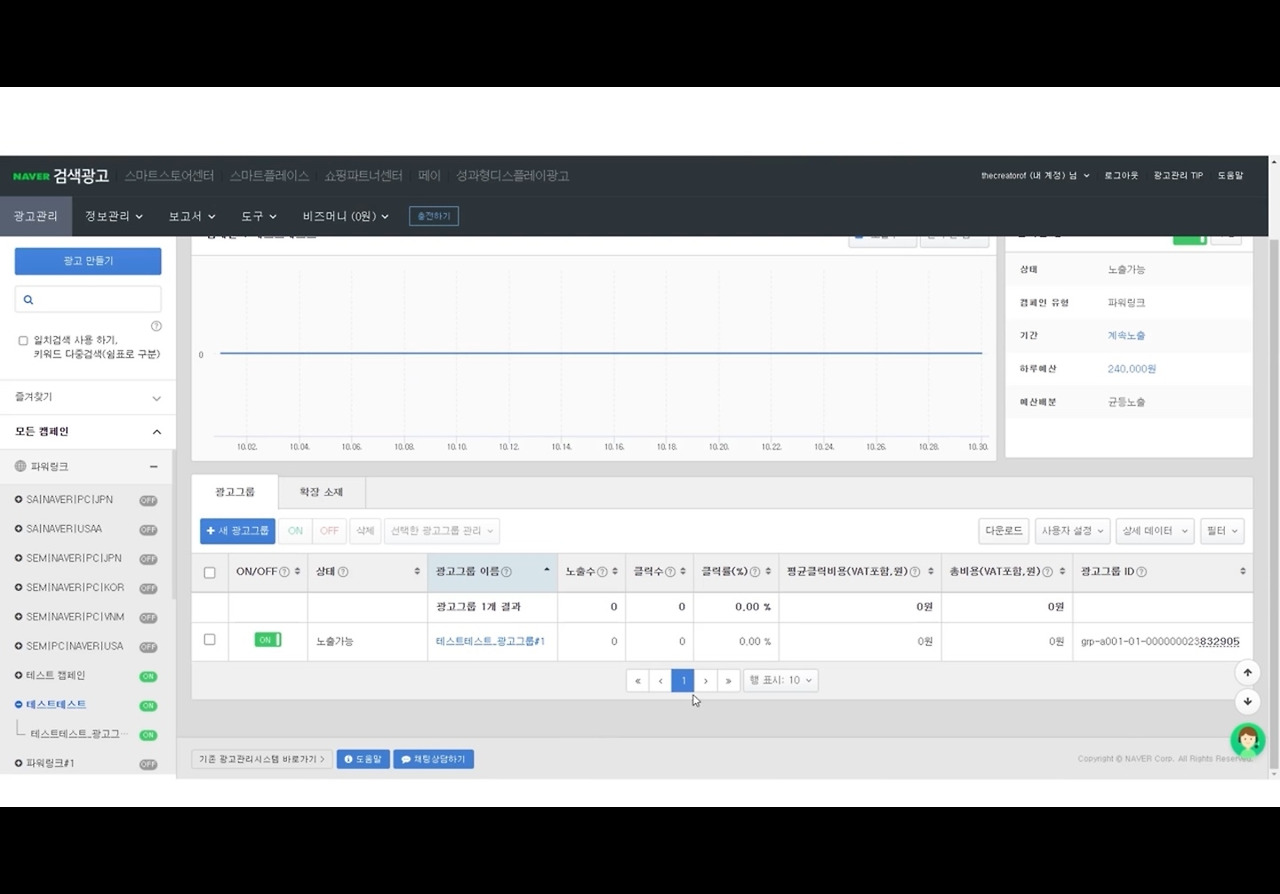
Task: Toggle the ON switch for 테스트테스트_광고그룹#1
Action: tap(267, 640)
